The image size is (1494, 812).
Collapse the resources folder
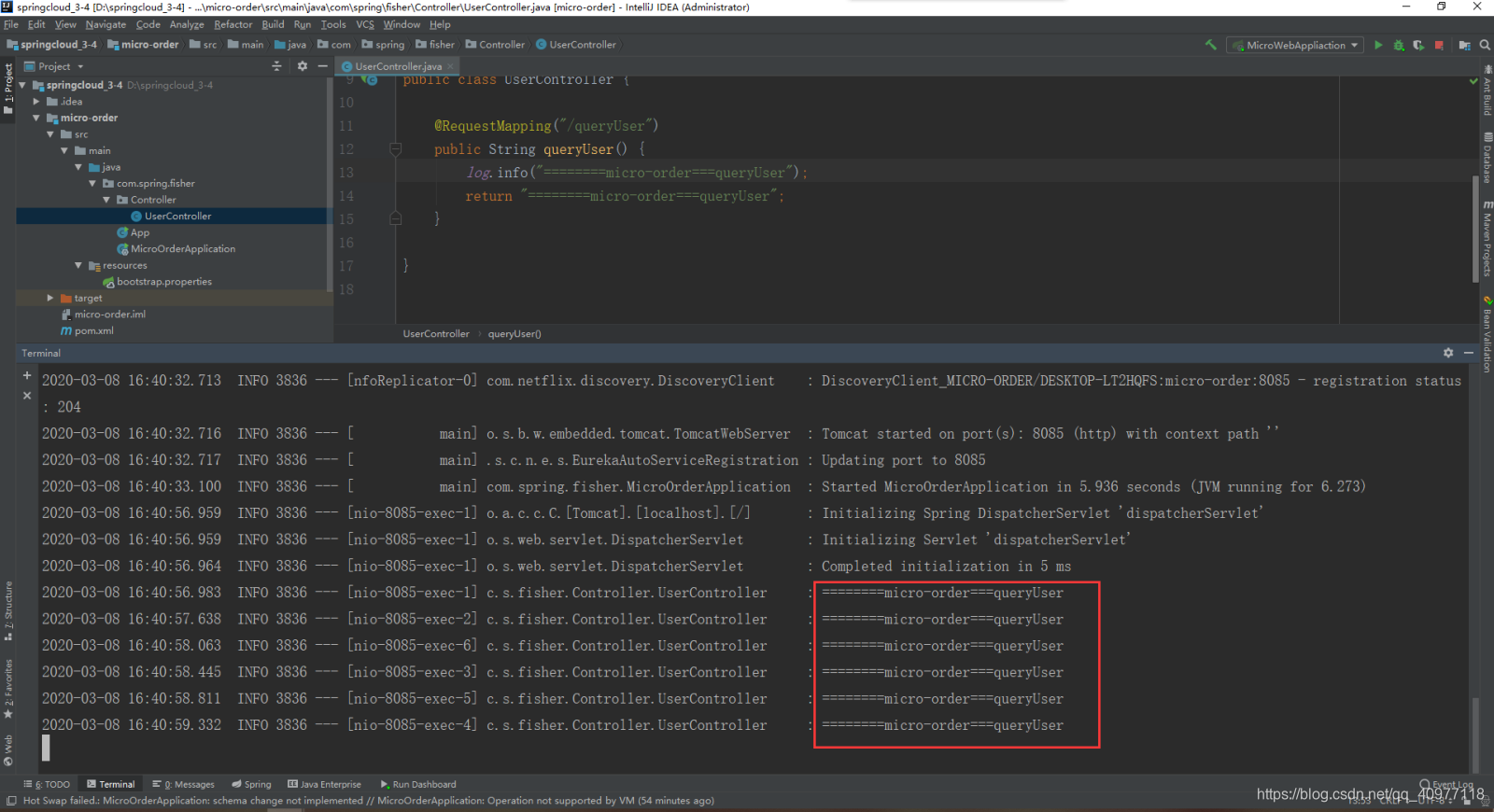coord(78,265)
